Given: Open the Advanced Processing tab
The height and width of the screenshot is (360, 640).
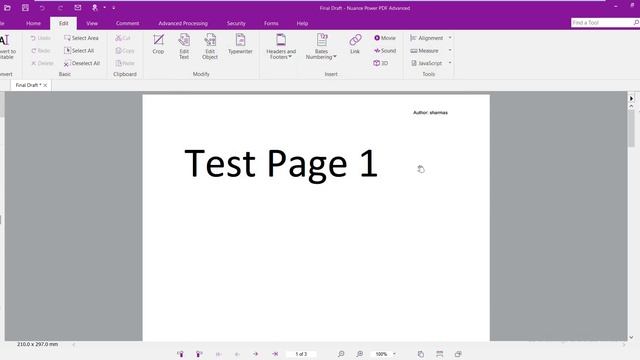Looking at the screenshot, I should coord(183,23).
